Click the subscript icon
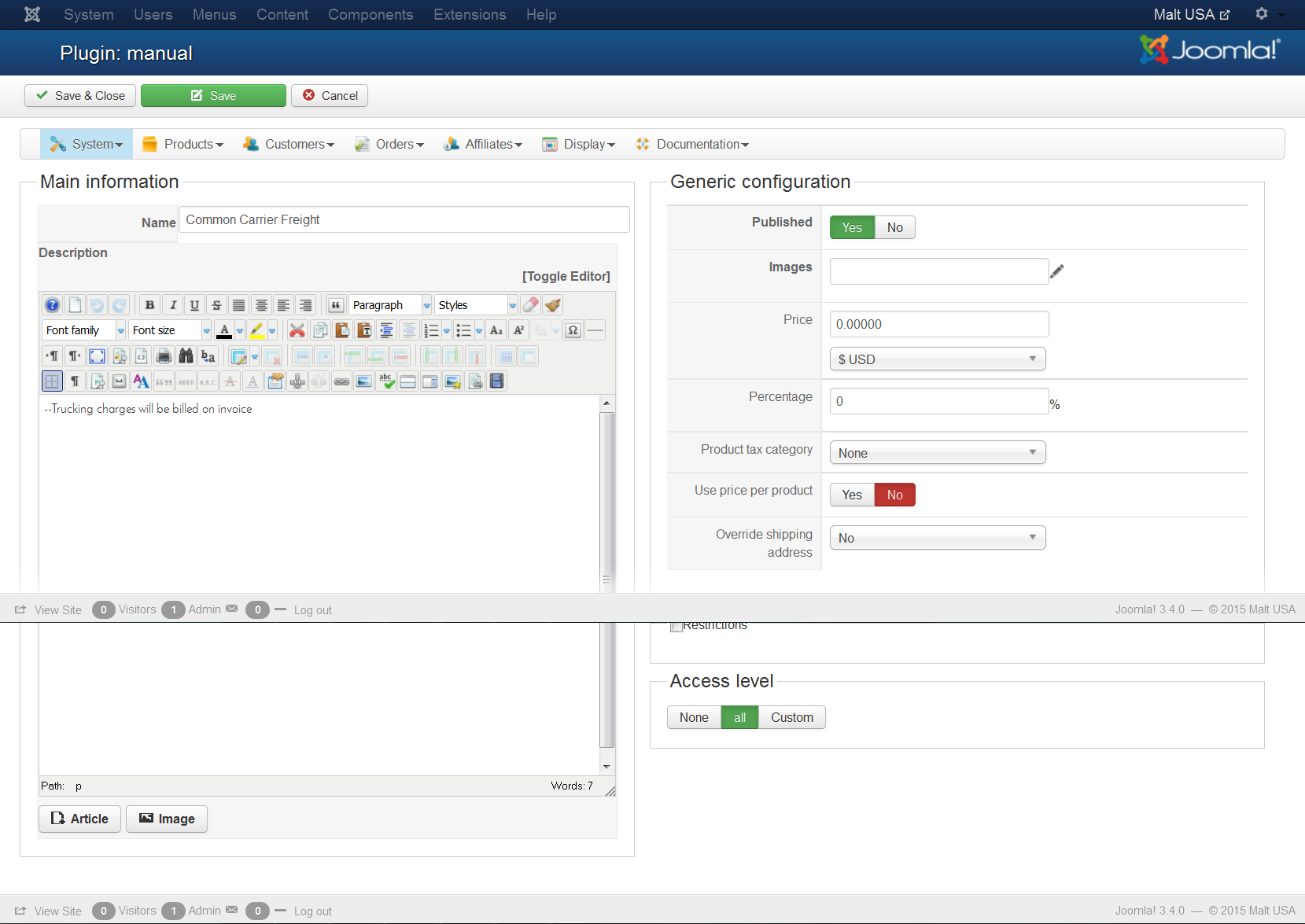The width and height of the screenshot is (1305, 924). [x=496, y=330]
